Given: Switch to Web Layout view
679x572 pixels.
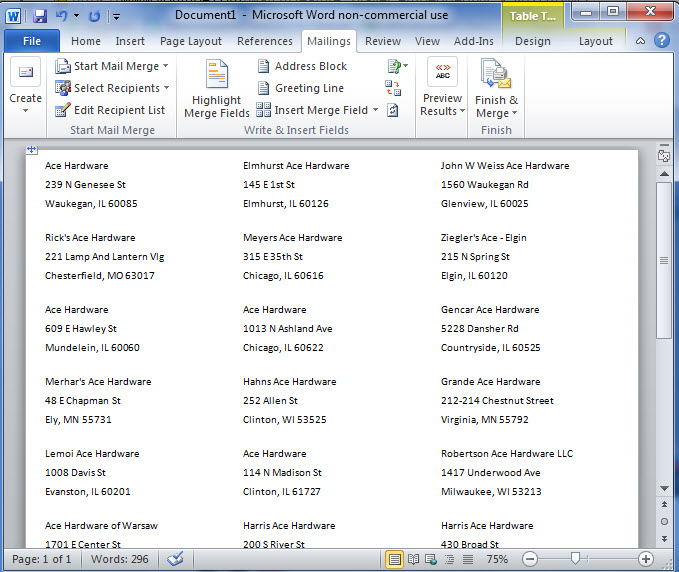Looking at the screenshot, I should pyautogui.click(x=431, y=559).
